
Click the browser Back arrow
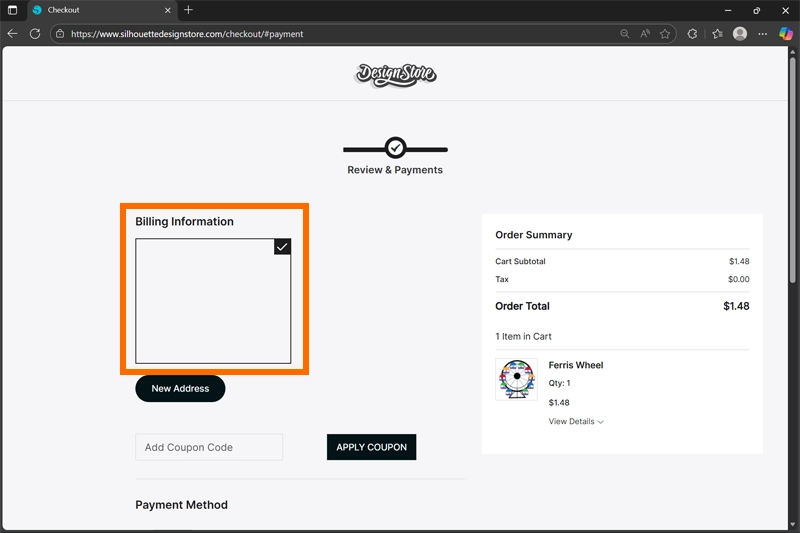point(13,33)
